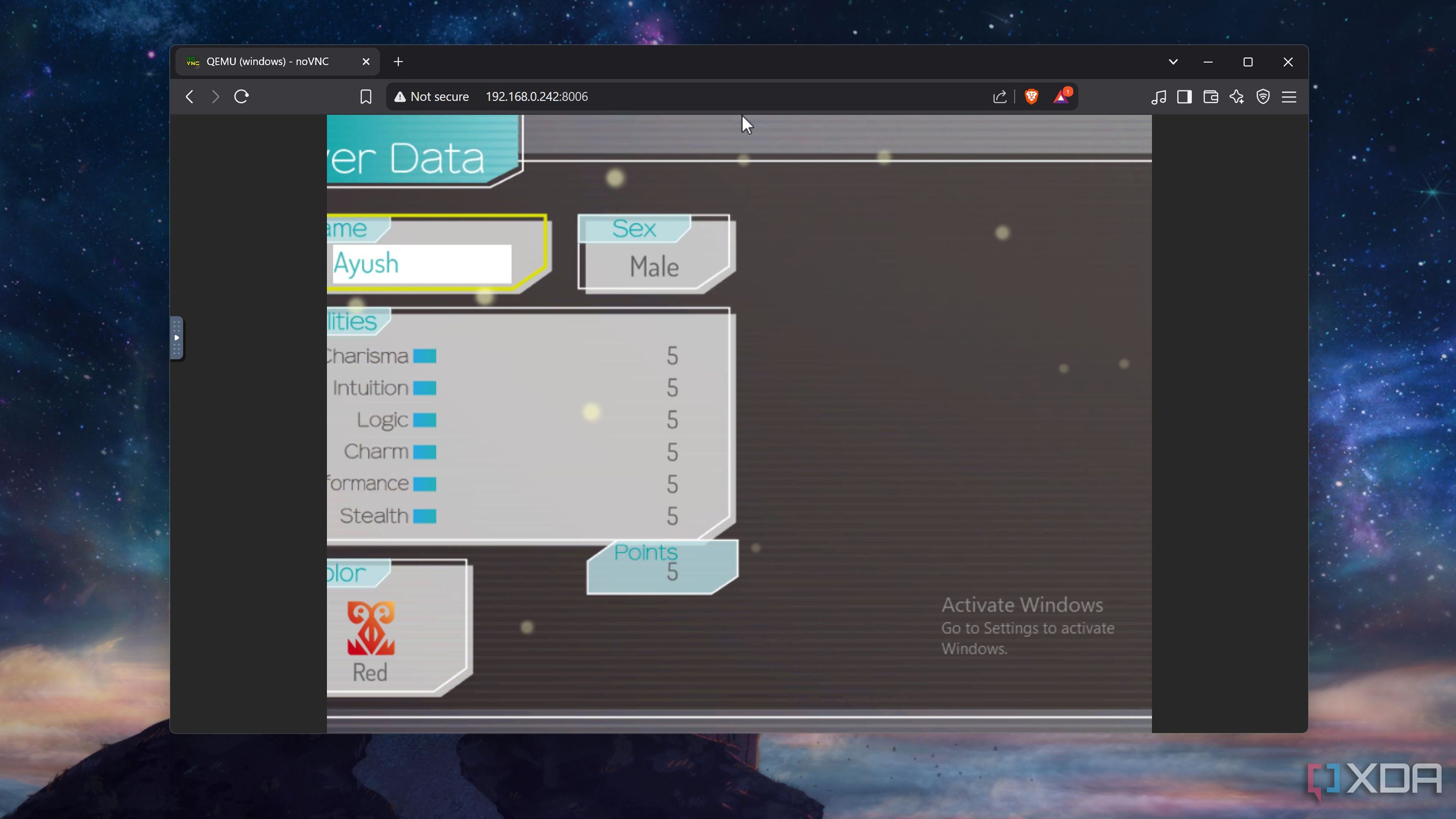Maximize the browser window
The image size is (1456, 819).
[1248, 61]
